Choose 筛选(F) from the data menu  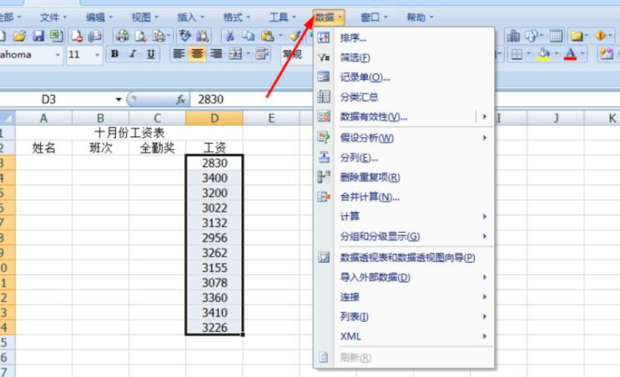click(x=404, y=58)
